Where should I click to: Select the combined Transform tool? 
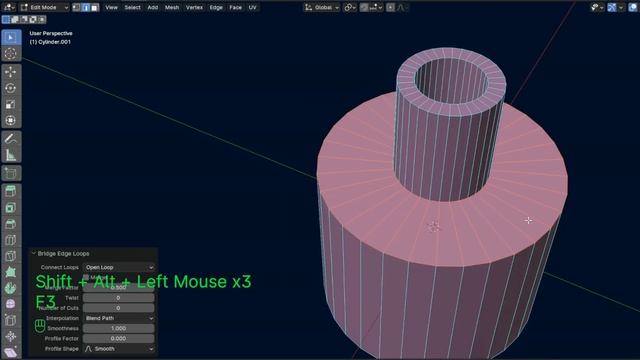click(x=11, y=120)
